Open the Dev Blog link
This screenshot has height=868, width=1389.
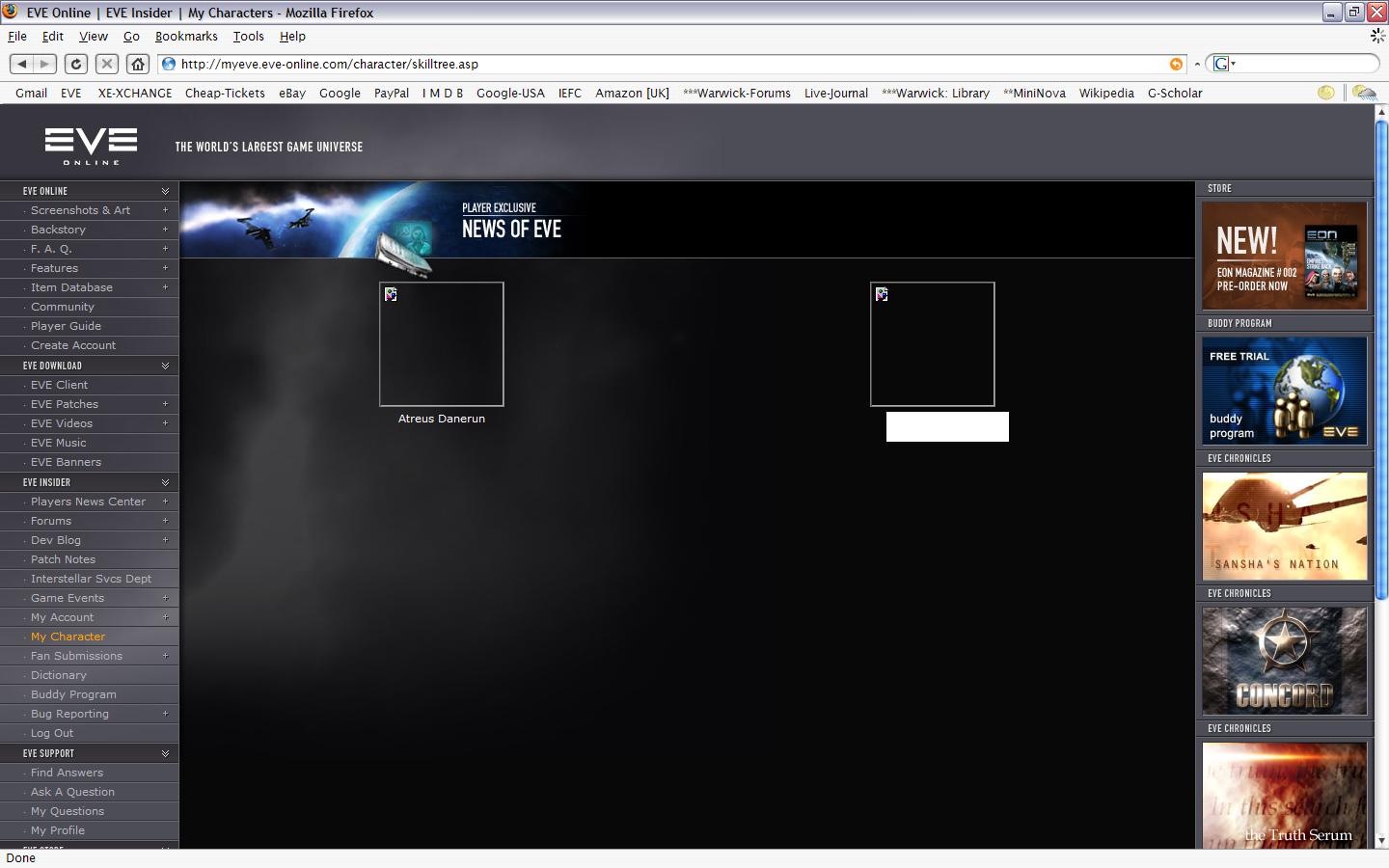56,540
